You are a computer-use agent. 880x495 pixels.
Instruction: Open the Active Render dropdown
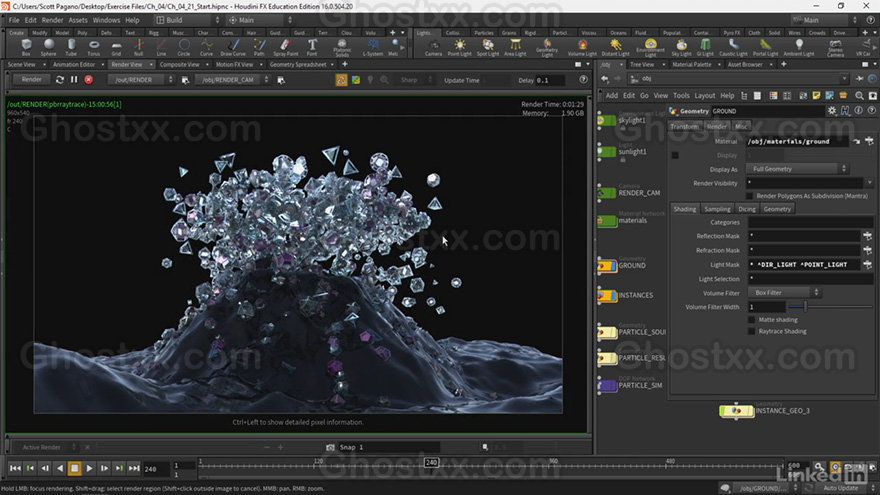(x=47, y=447)
